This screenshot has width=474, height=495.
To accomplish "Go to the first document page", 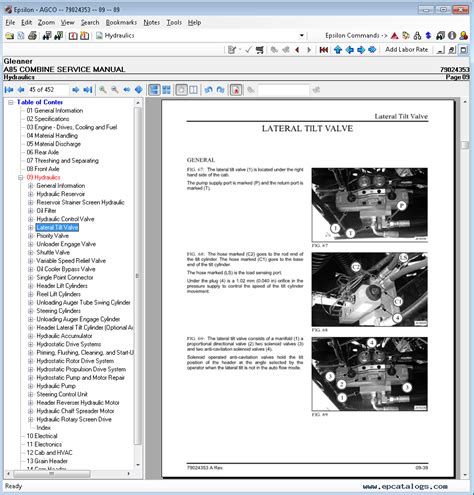I will point(9,90).
